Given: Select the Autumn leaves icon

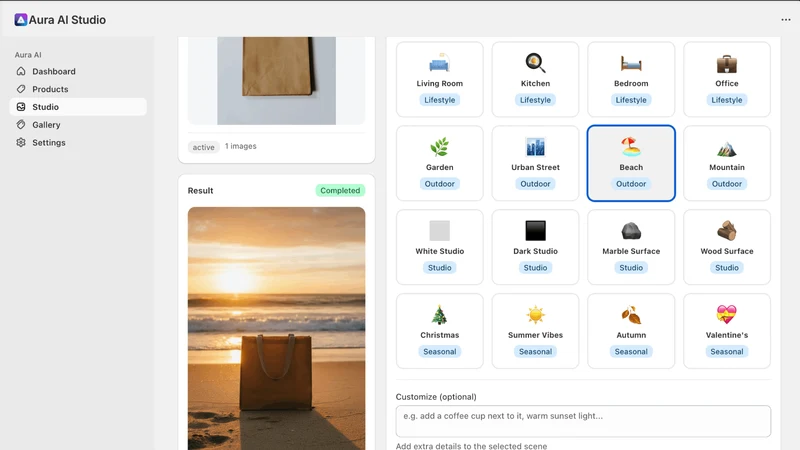Looking at the screenshot, I should coord(631,315).
